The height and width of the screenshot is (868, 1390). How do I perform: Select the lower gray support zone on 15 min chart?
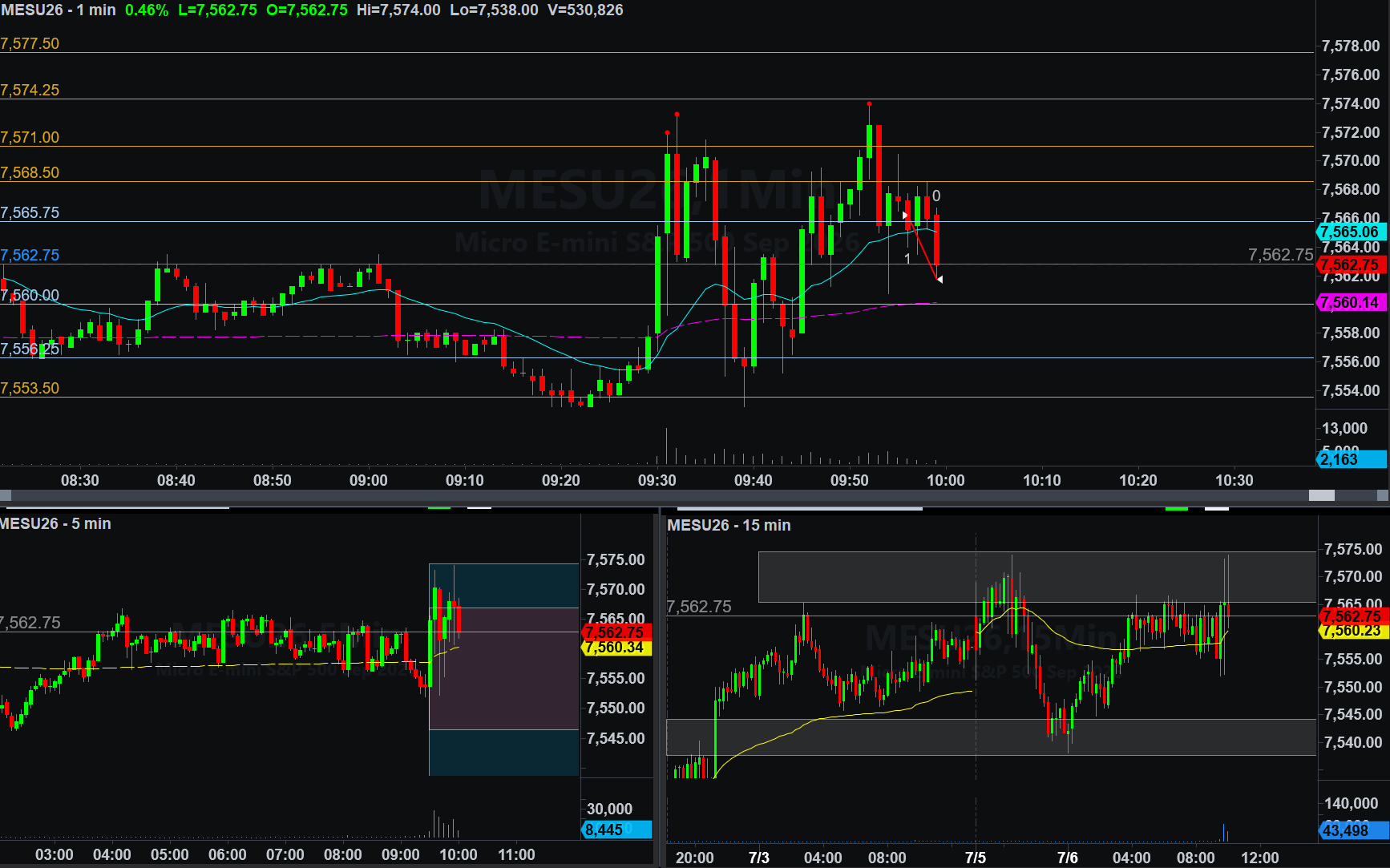click(x=992, y=737)
